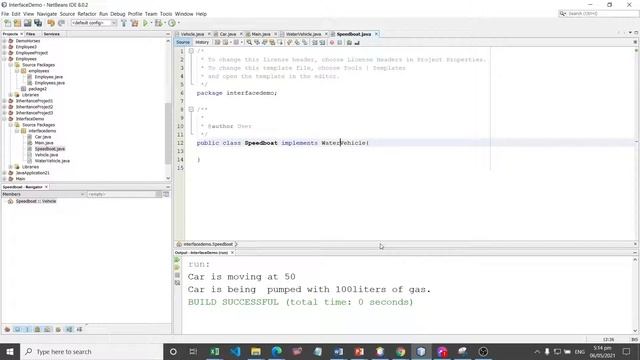Click the Debug Project toolbar icon
Screen dimensions: 640x360
point(158,23)
